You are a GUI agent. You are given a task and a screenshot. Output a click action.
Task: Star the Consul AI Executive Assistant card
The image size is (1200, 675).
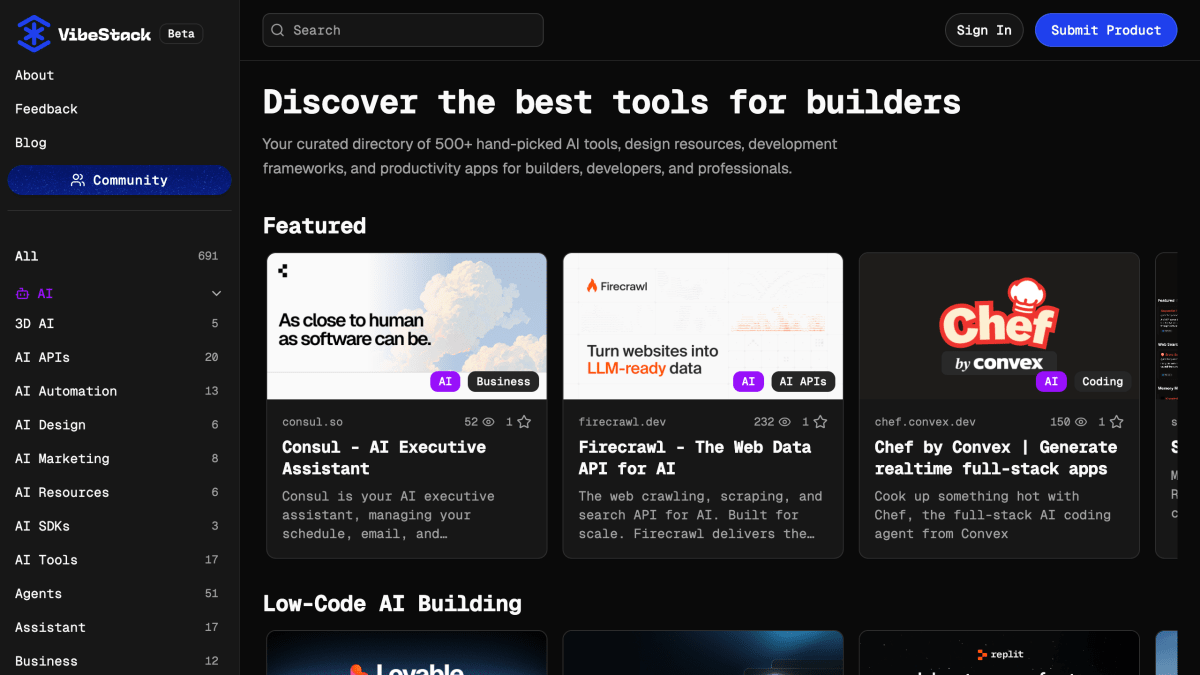click(523, 422)
